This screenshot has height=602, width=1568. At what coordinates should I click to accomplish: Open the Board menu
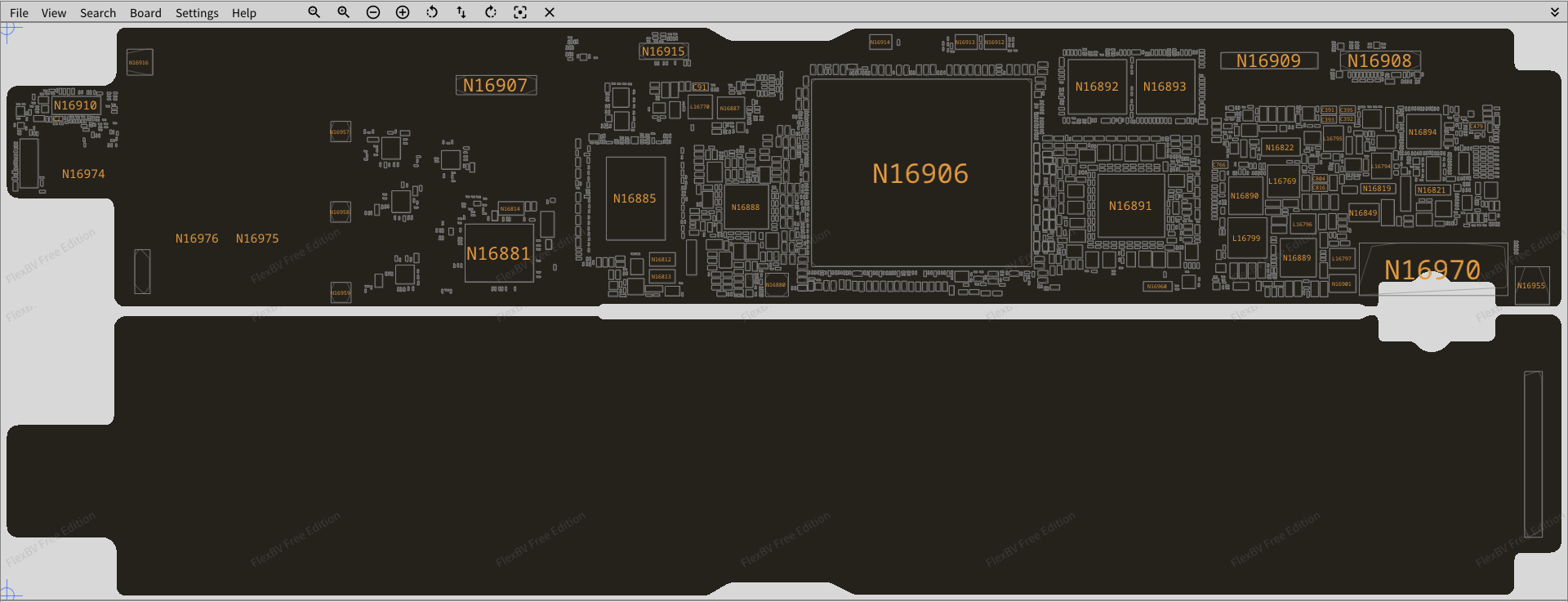point(145,13)
